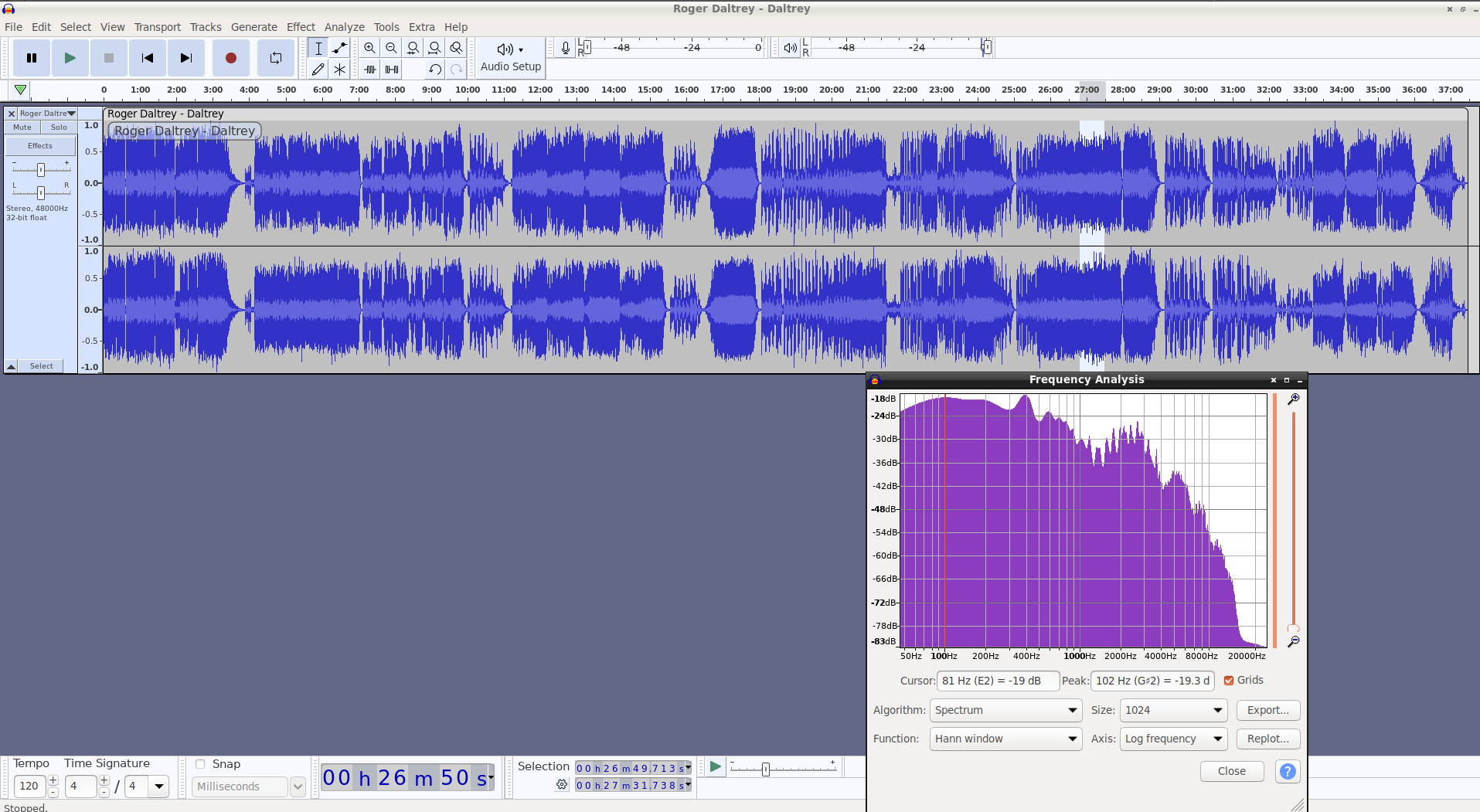Open the Effect menu

click(x=301, y=27)
